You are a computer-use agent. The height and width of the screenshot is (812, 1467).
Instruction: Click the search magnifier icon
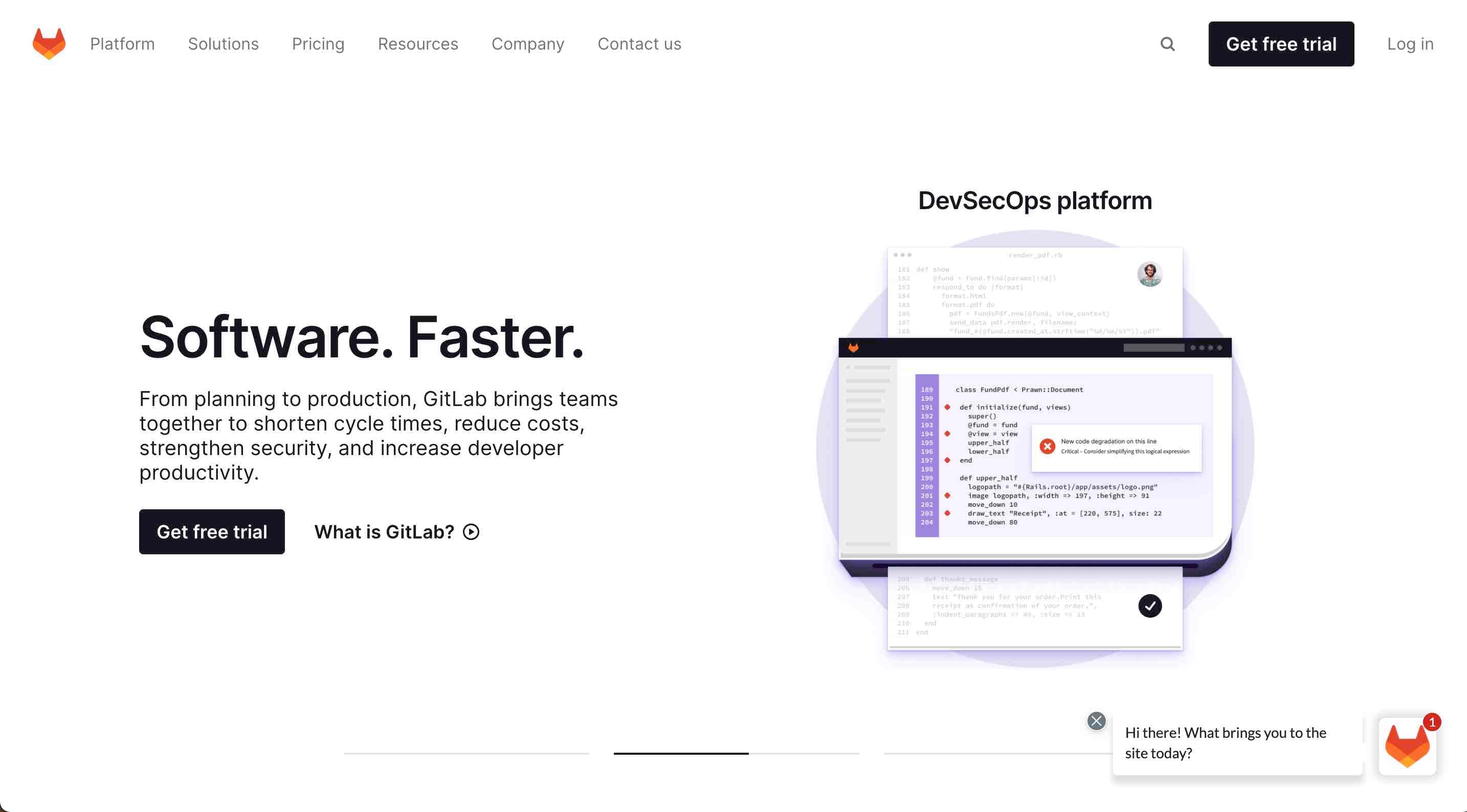tap(1167, 44)
